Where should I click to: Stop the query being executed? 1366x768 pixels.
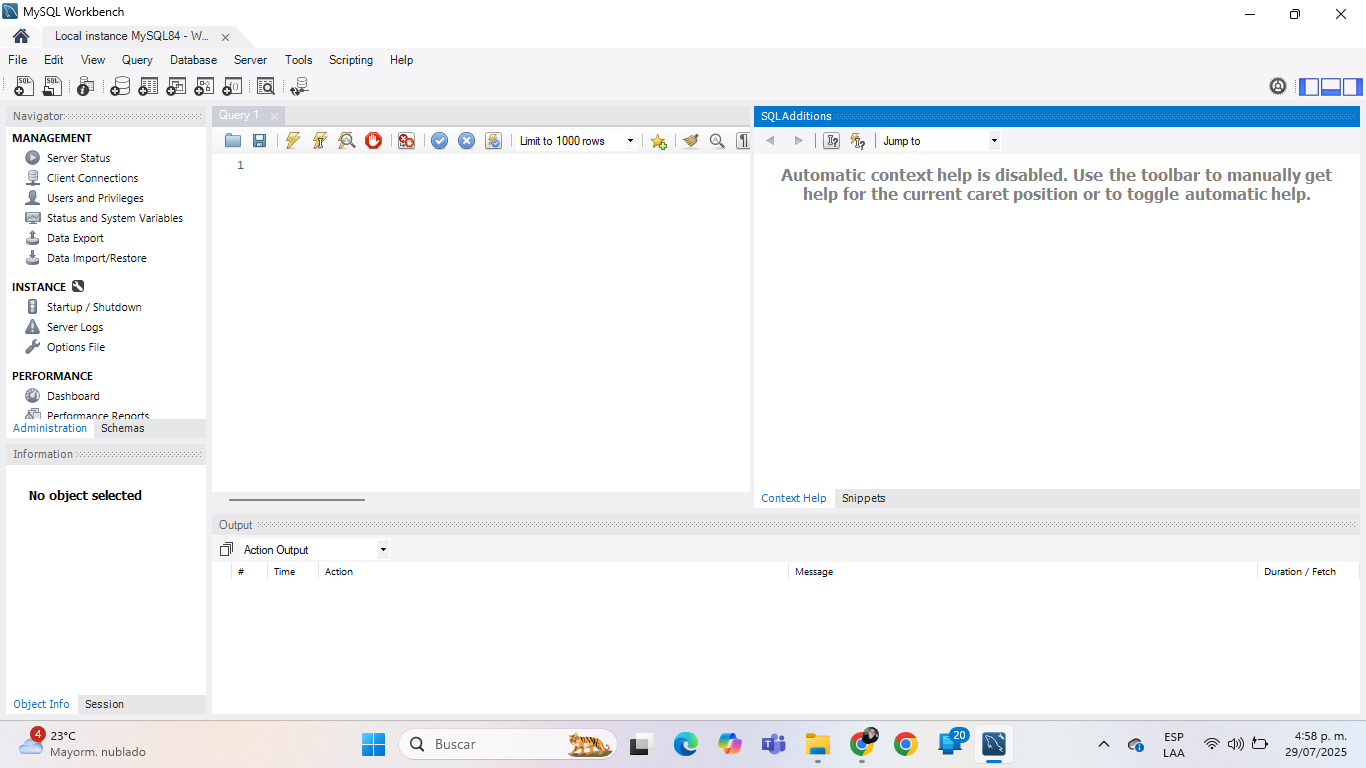(374, 141)
